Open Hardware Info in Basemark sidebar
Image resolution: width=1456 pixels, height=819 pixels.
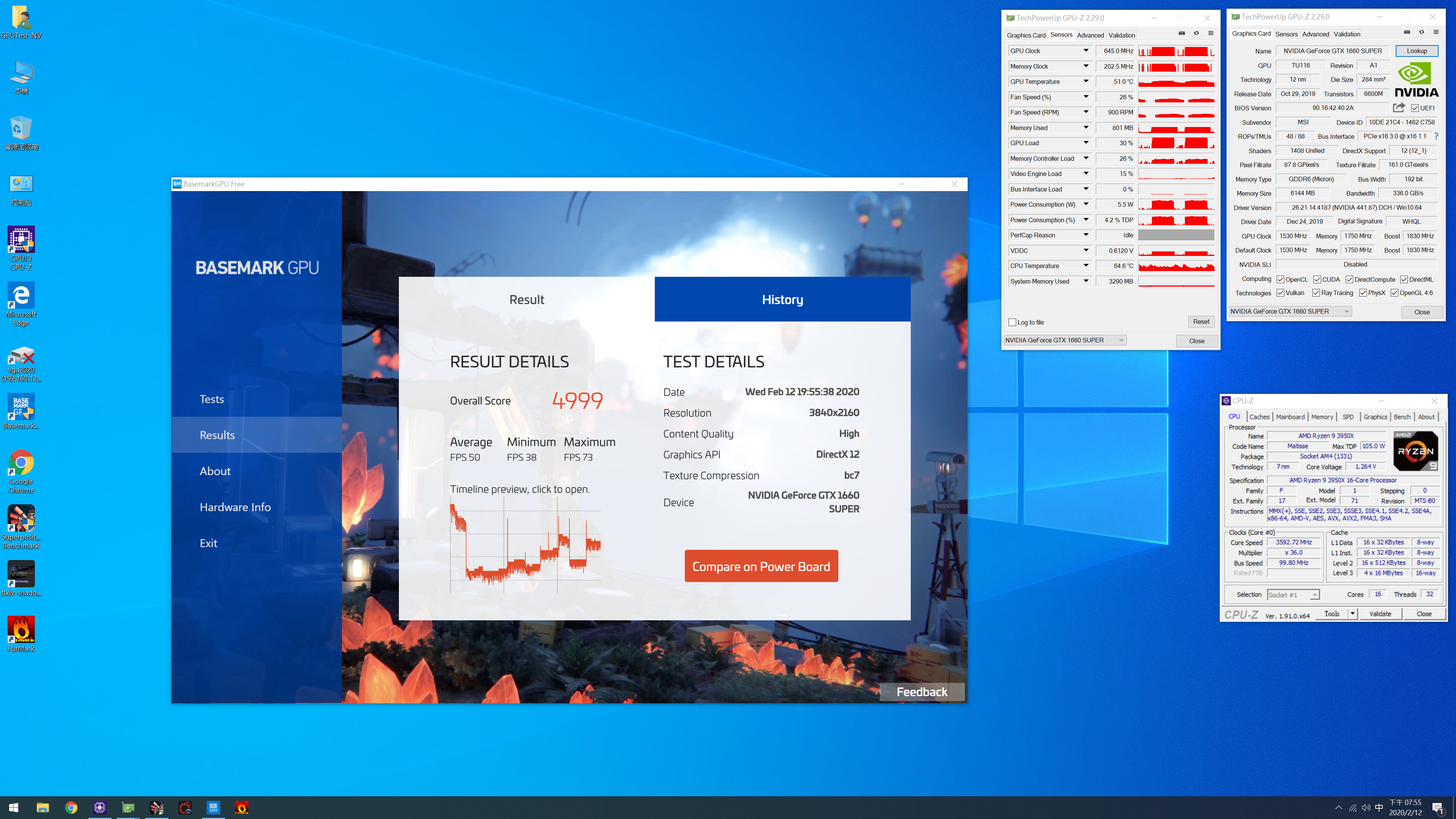coord(235,507)
